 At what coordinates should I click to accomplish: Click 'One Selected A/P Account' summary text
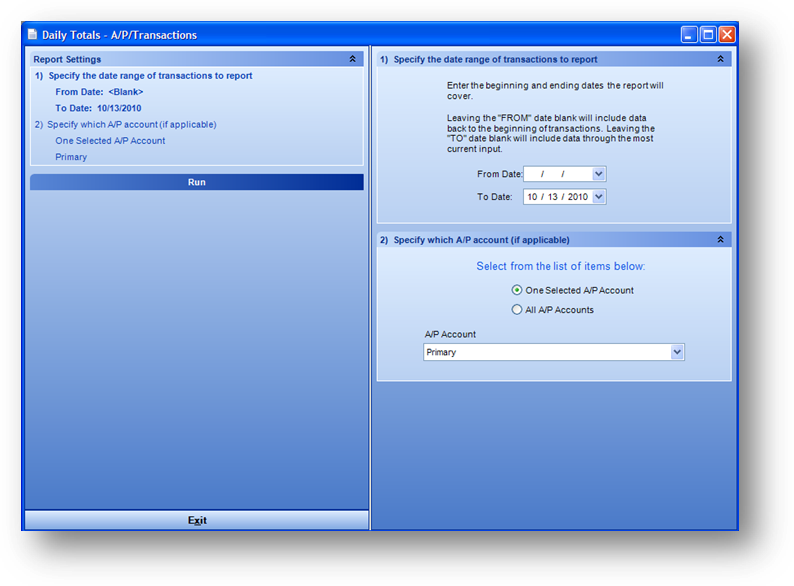[x=110, y=141]
